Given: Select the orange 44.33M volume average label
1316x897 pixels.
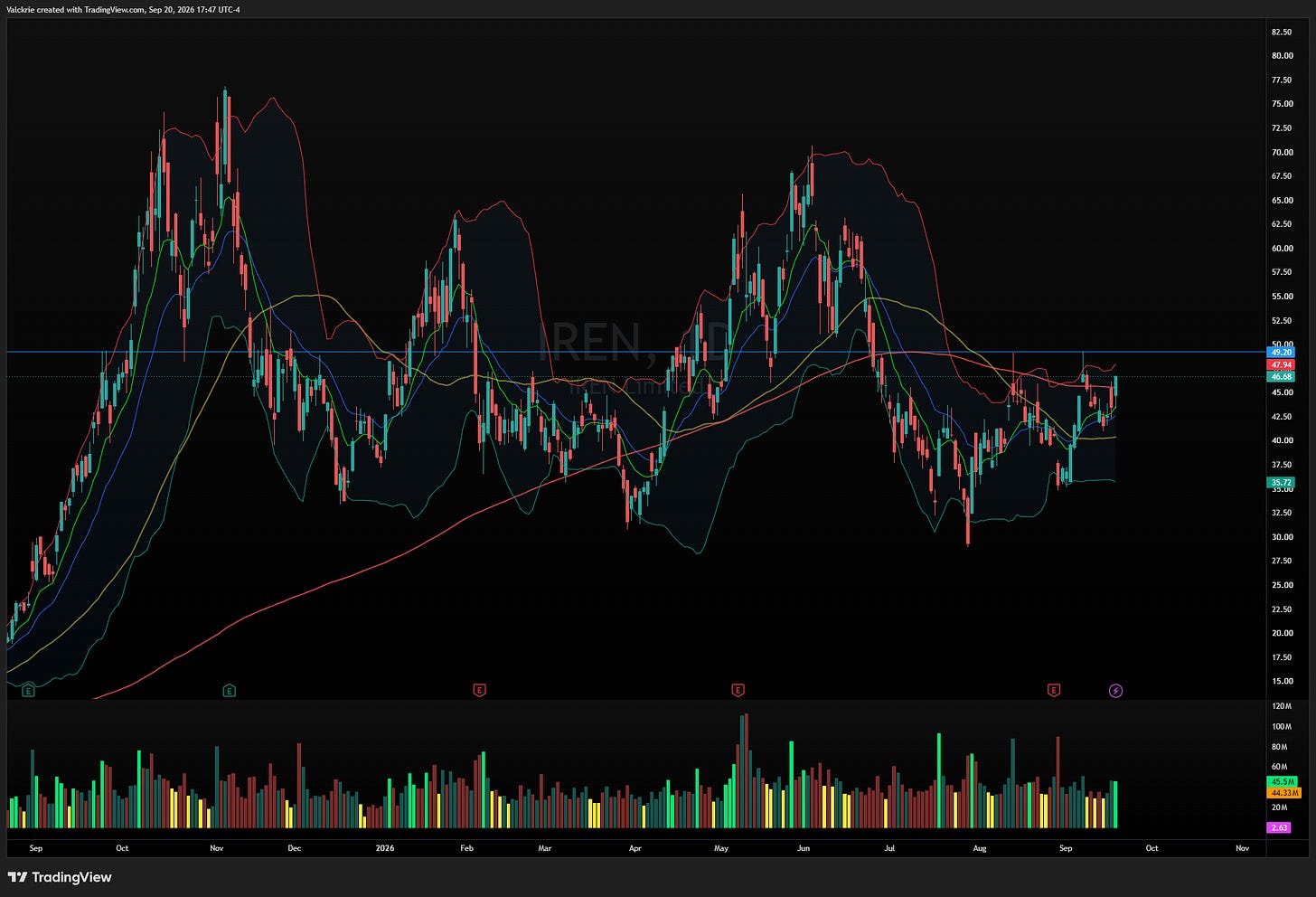Looking at the screenshot, I should pos(1284,793).
